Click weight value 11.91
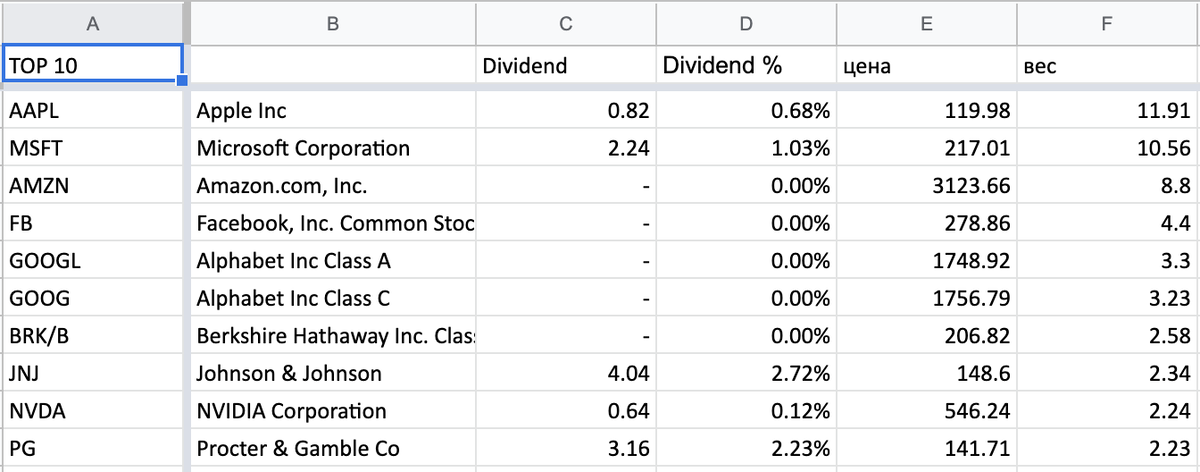Viewport: 1200px width, 472px height. click(x=1107, y=111)
